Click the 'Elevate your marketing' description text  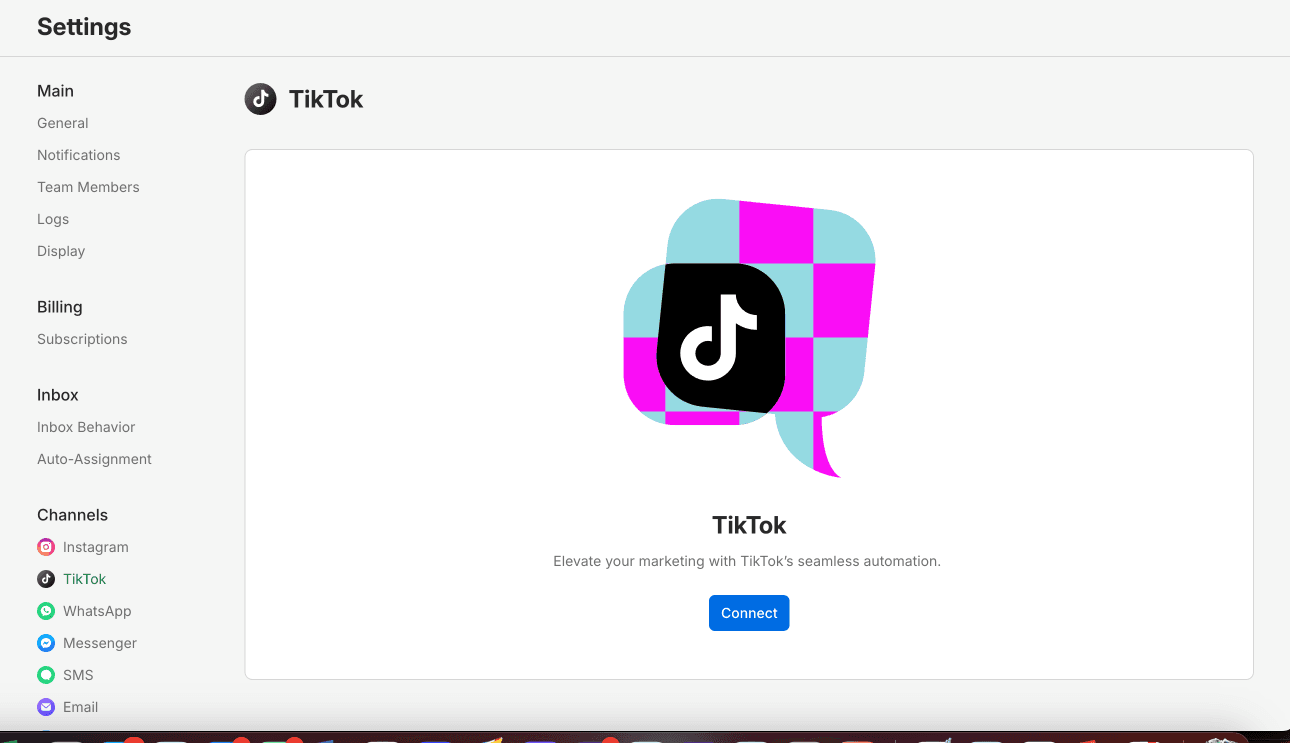coord(747,561)
